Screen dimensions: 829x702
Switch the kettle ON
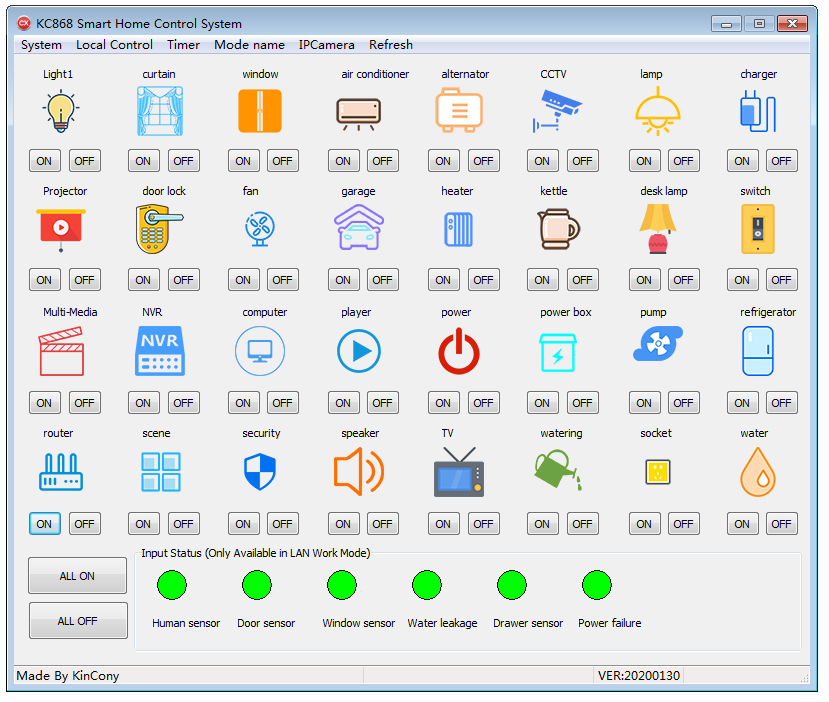tap(542, 280)
